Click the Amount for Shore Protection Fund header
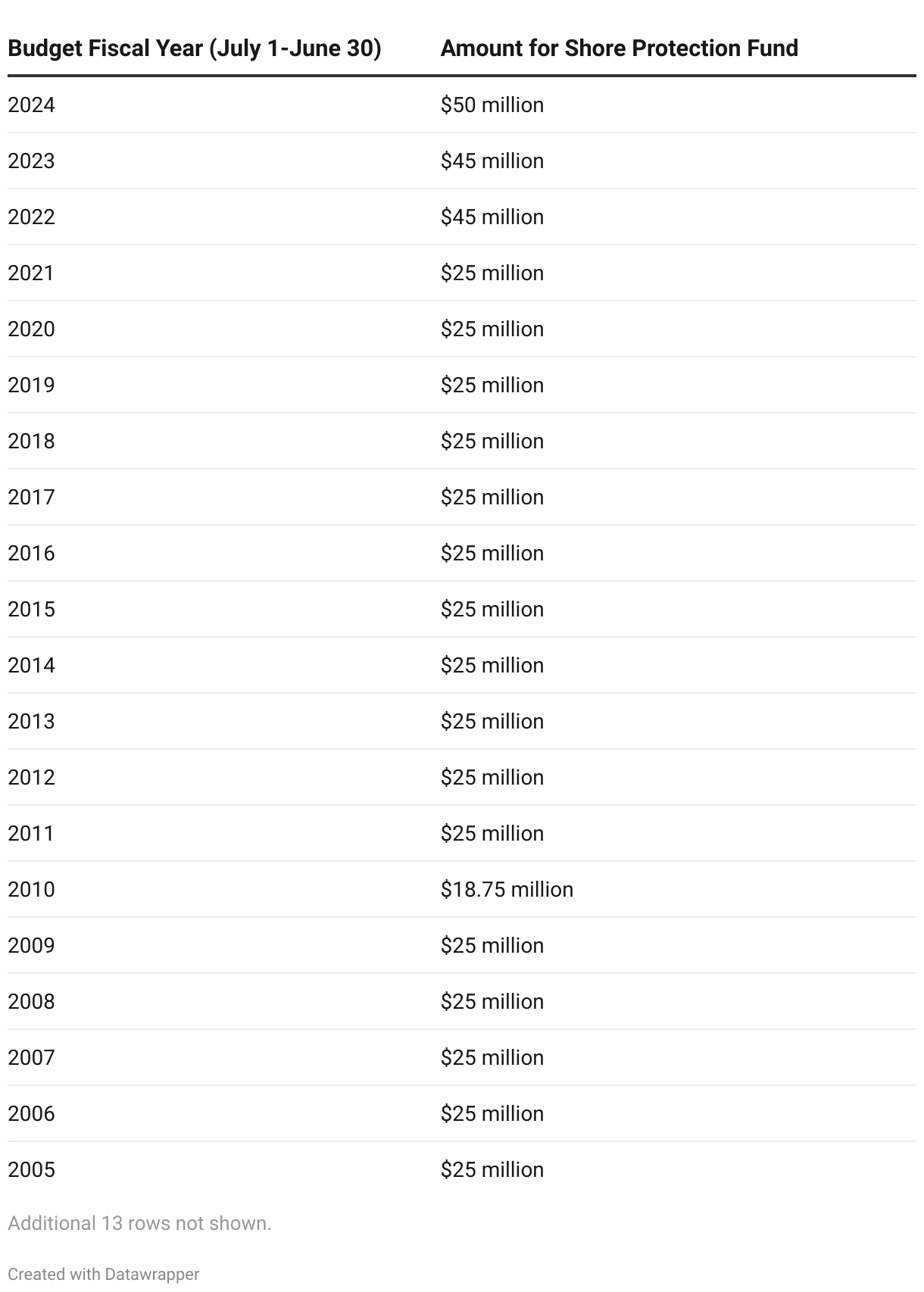The height and width of the screenshot is (1292, 924). (620, 48)
